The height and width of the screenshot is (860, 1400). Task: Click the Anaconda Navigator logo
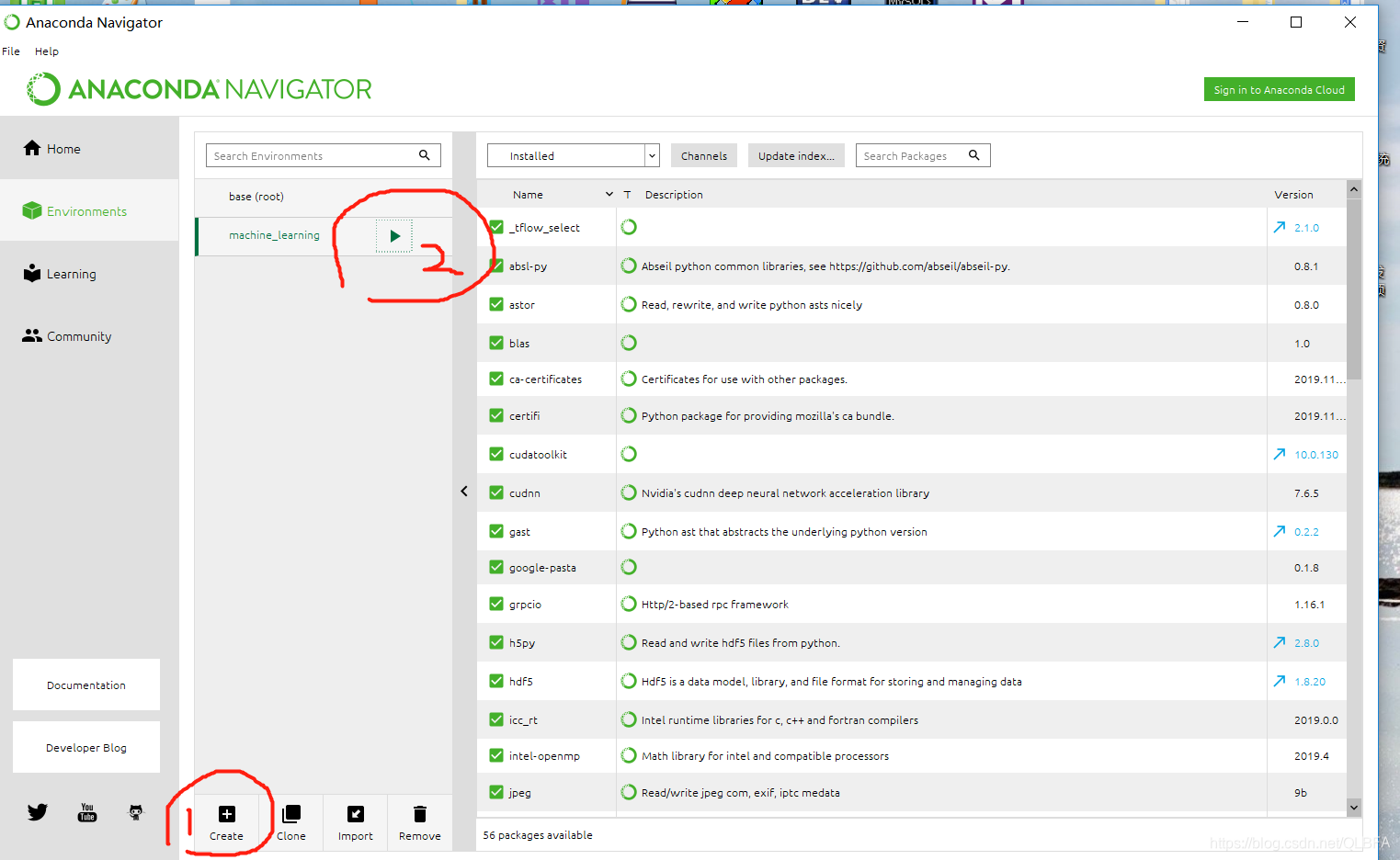[199, 89]
